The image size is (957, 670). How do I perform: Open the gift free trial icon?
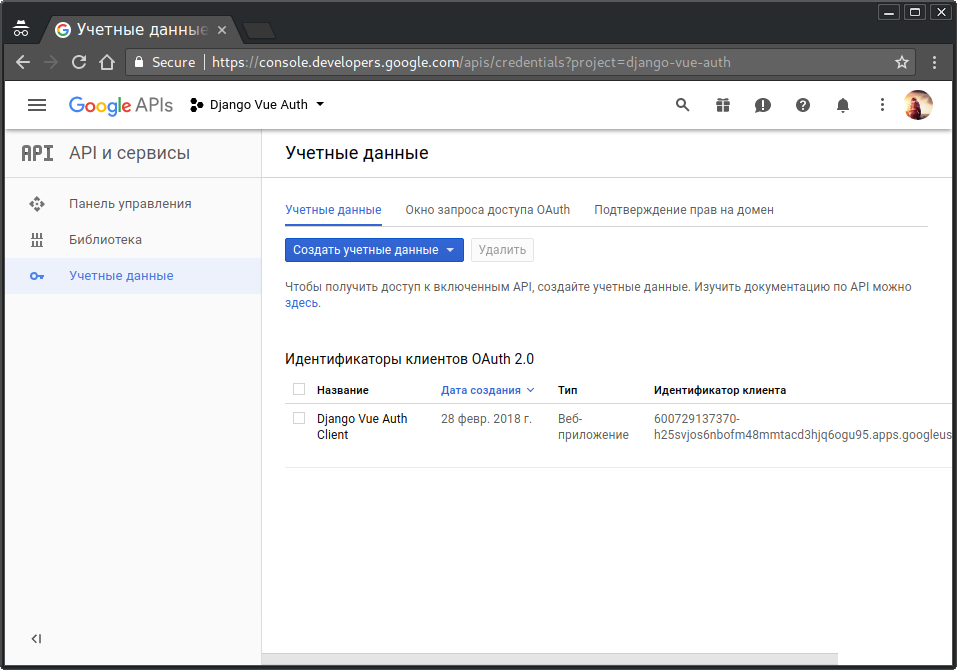(x=723, y=105)
